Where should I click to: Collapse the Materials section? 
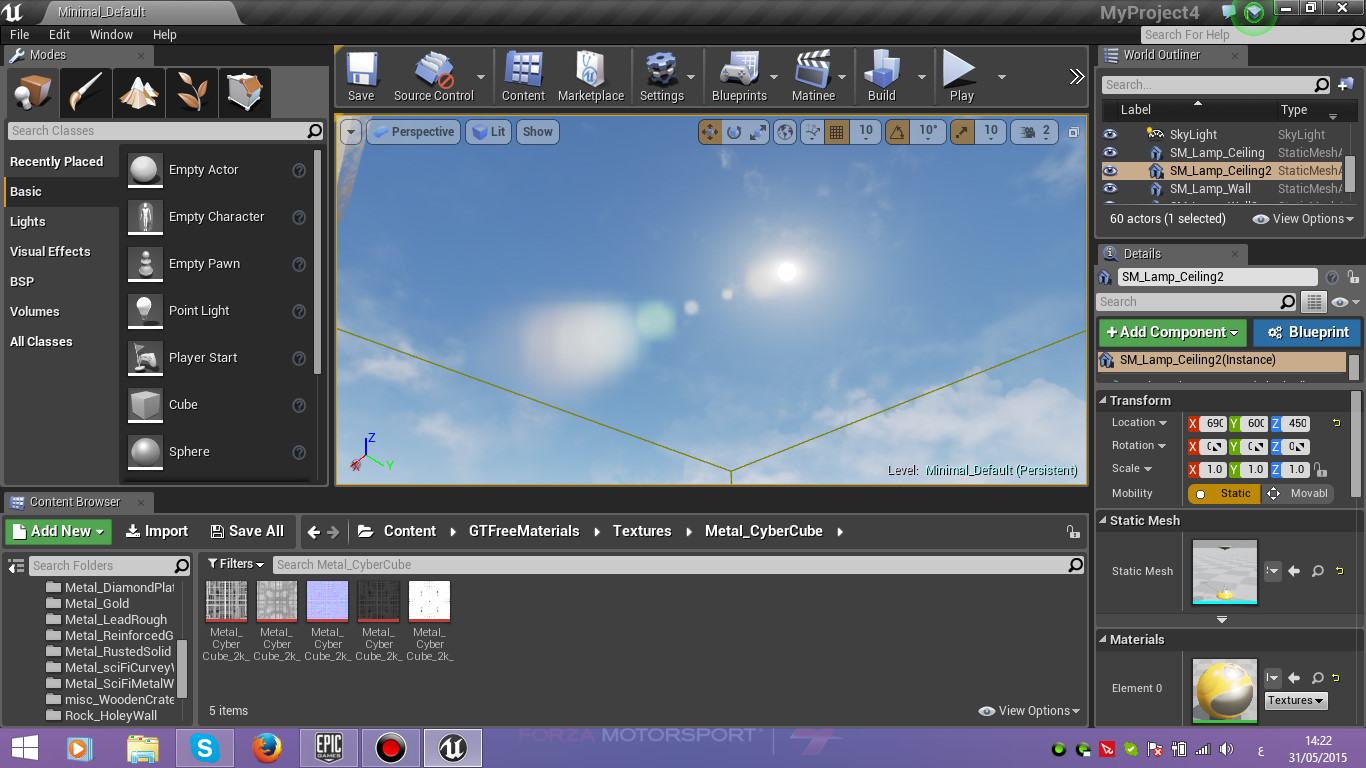(1104, 639)
